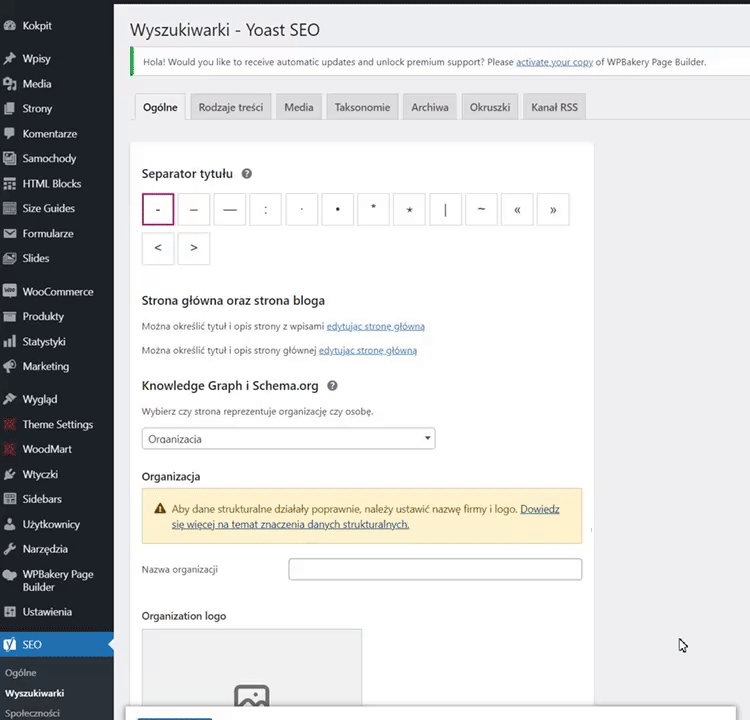Open the Media settings tab

299,107
